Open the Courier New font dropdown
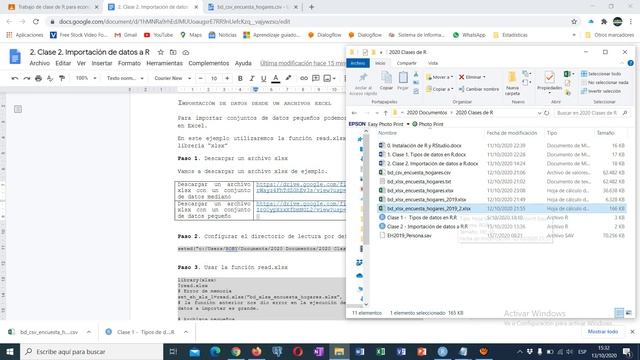The image size is (640, 360). [173, 78]
